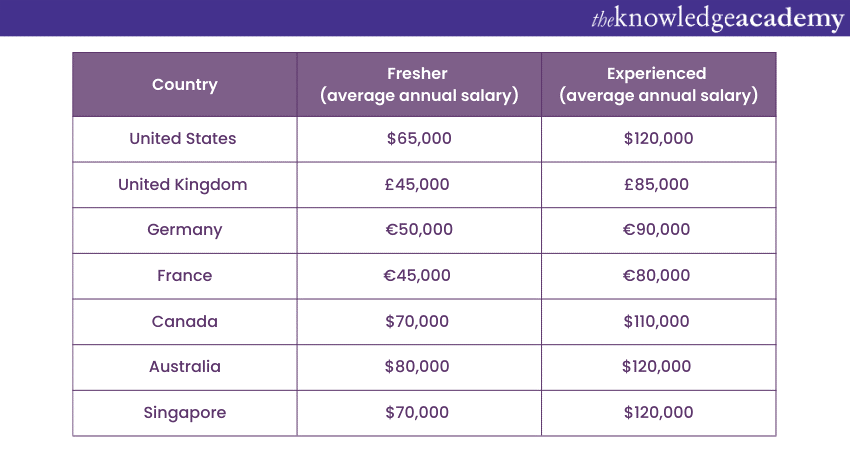Click the United States row label
850x450 pixels.
pyautogui.click(x=183, y=139)
